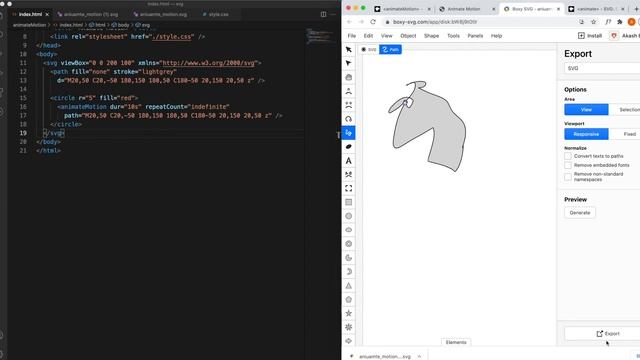
Task: Select the Ellipse shape tool
Action: 349,230
